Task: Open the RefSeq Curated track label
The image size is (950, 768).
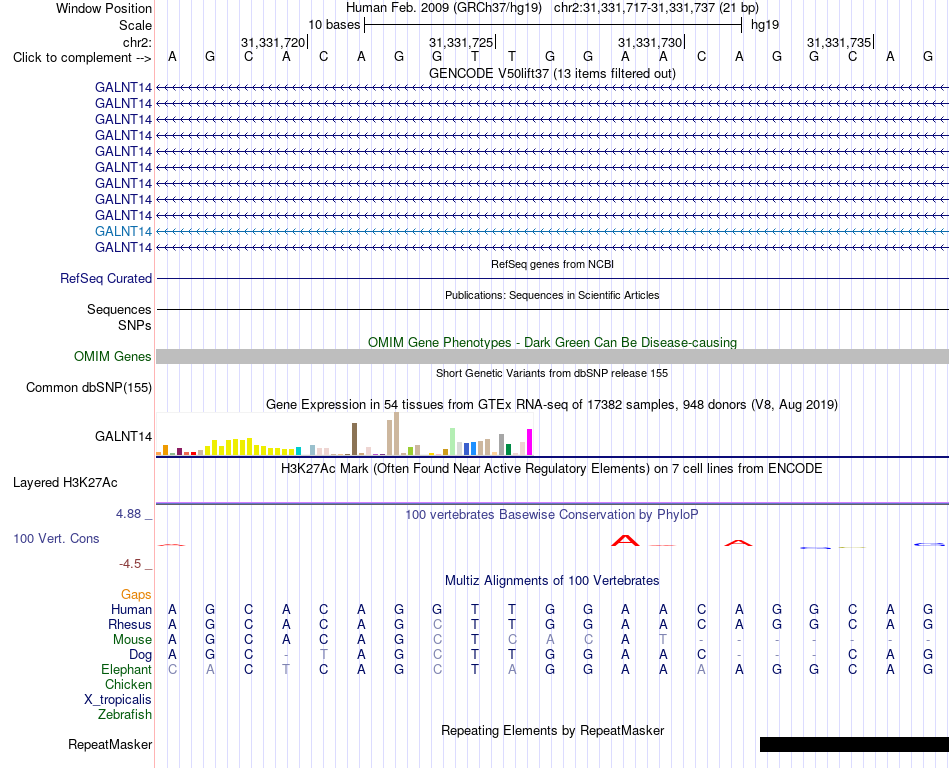Action: pyautogui.click(x=105, y=279)
